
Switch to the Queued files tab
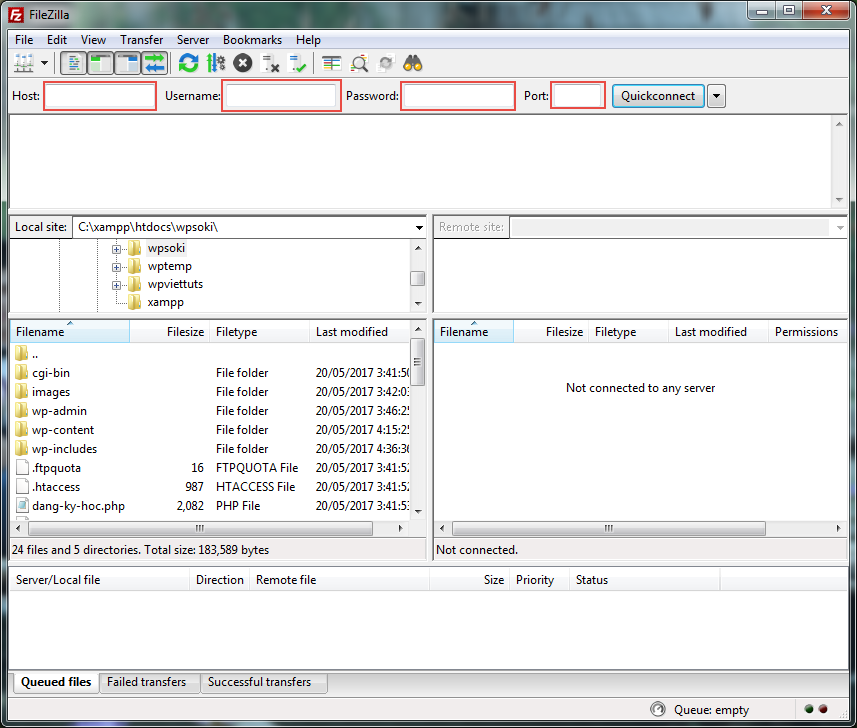click(x=56, y=682)
